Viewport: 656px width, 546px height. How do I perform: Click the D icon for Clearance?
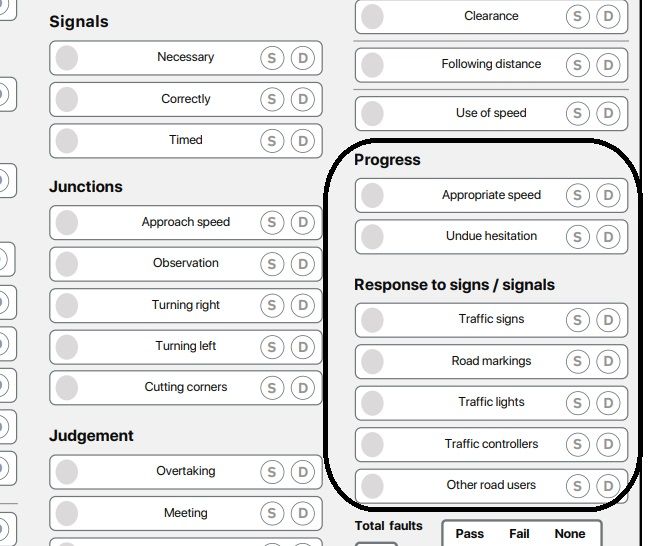tap(608, 17)
